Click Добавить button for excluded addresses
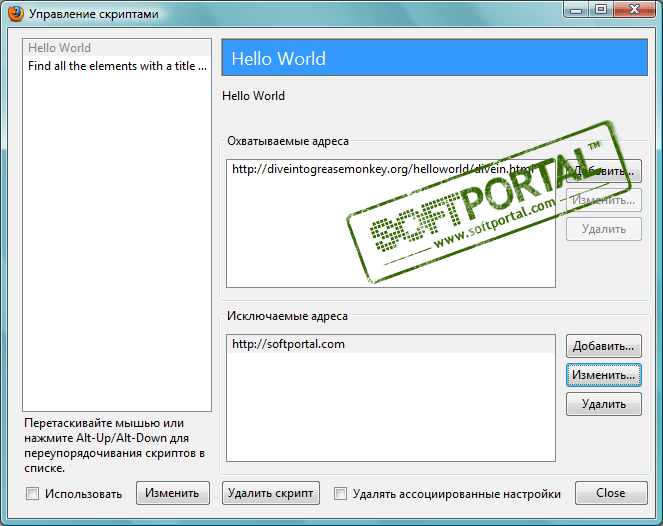663x526 pixels. coord(604,346)
